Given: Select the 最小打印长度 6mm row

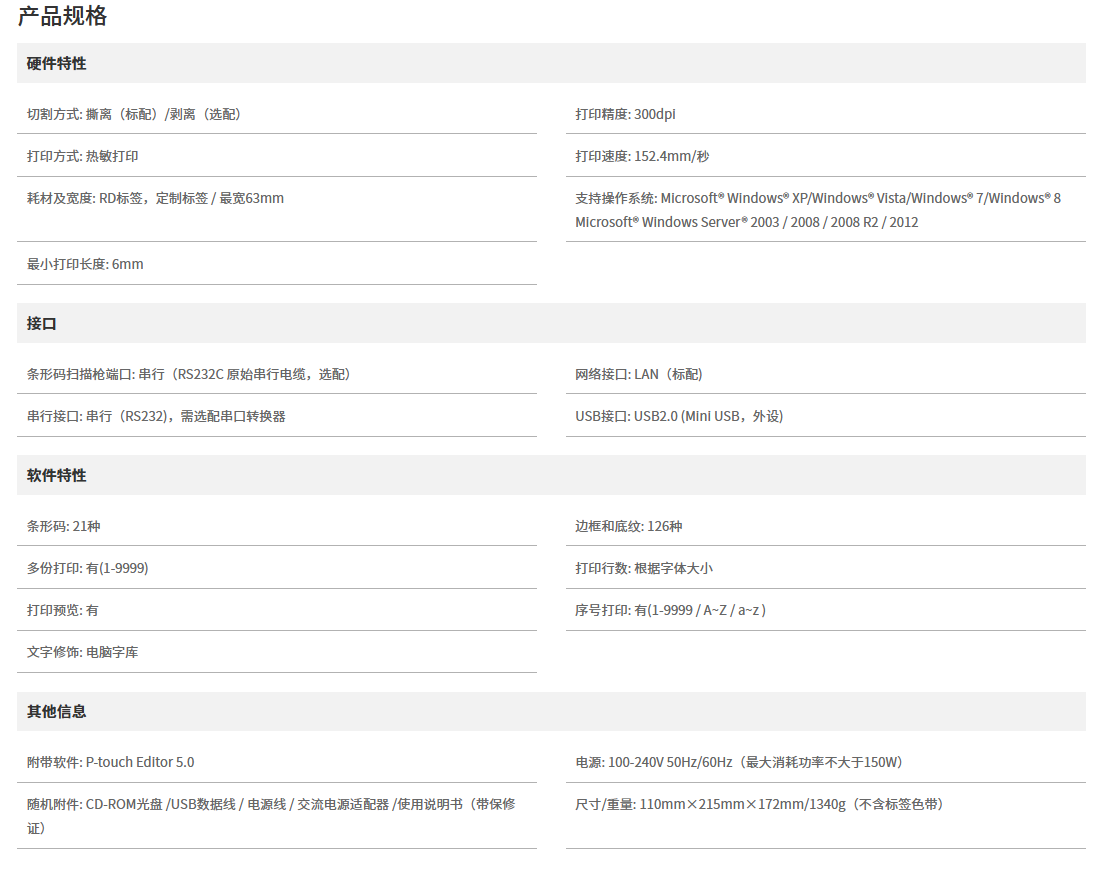Looking at the screenshot, I should 85,264.
